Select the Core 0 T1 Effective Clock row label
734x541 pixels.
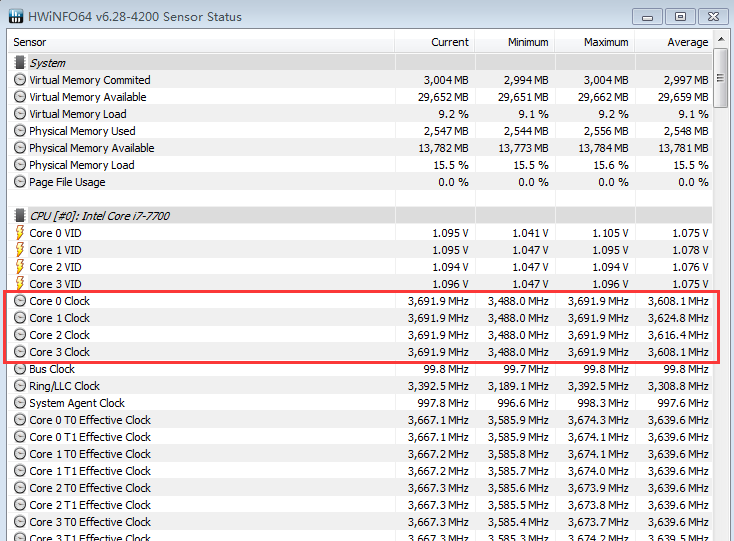tap(90, 437)
